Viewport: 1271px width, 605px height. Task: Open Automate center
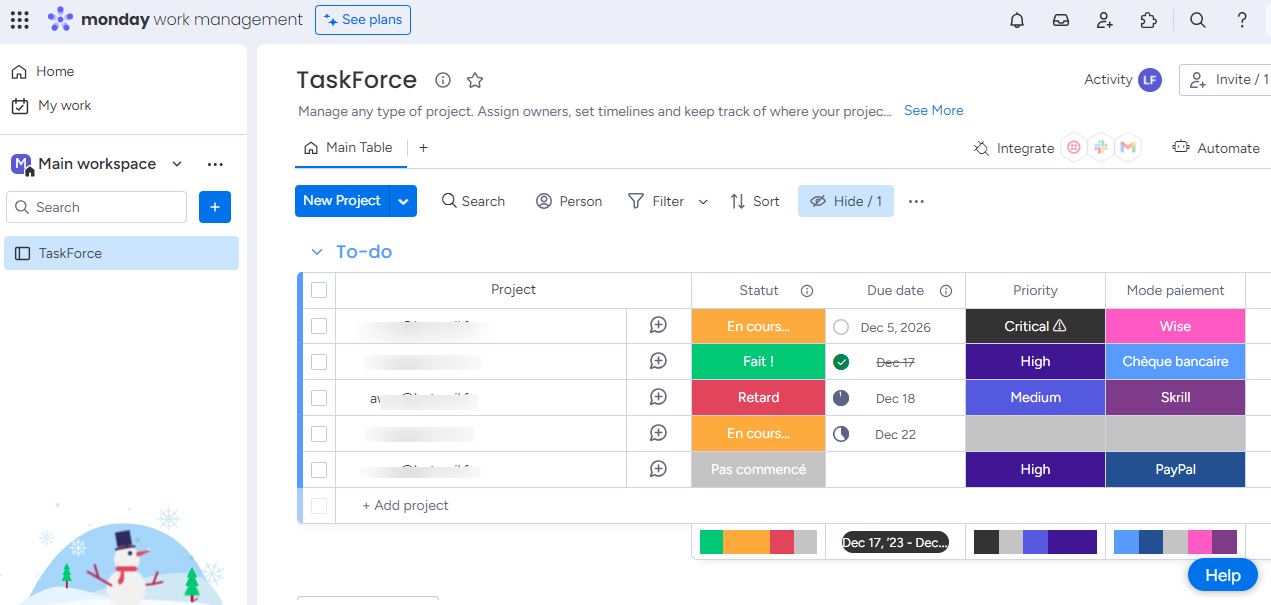(1216, 148)
